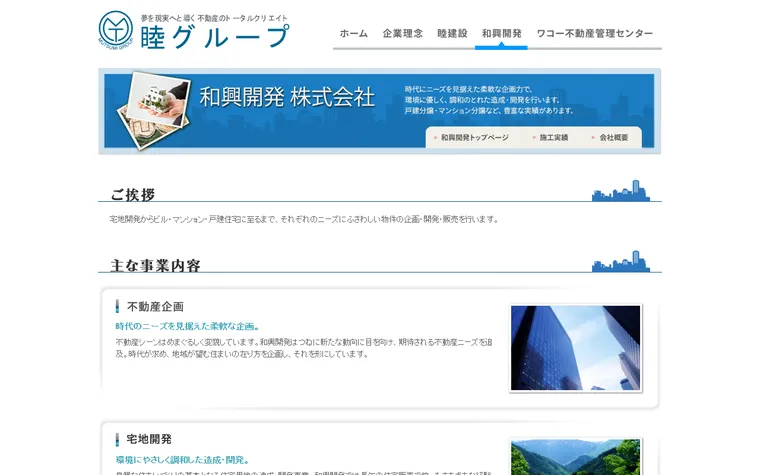The width and height of the screenshot is (760, 475).
Task: Click the 睦グループ site title text
Action: coord(215,37)
